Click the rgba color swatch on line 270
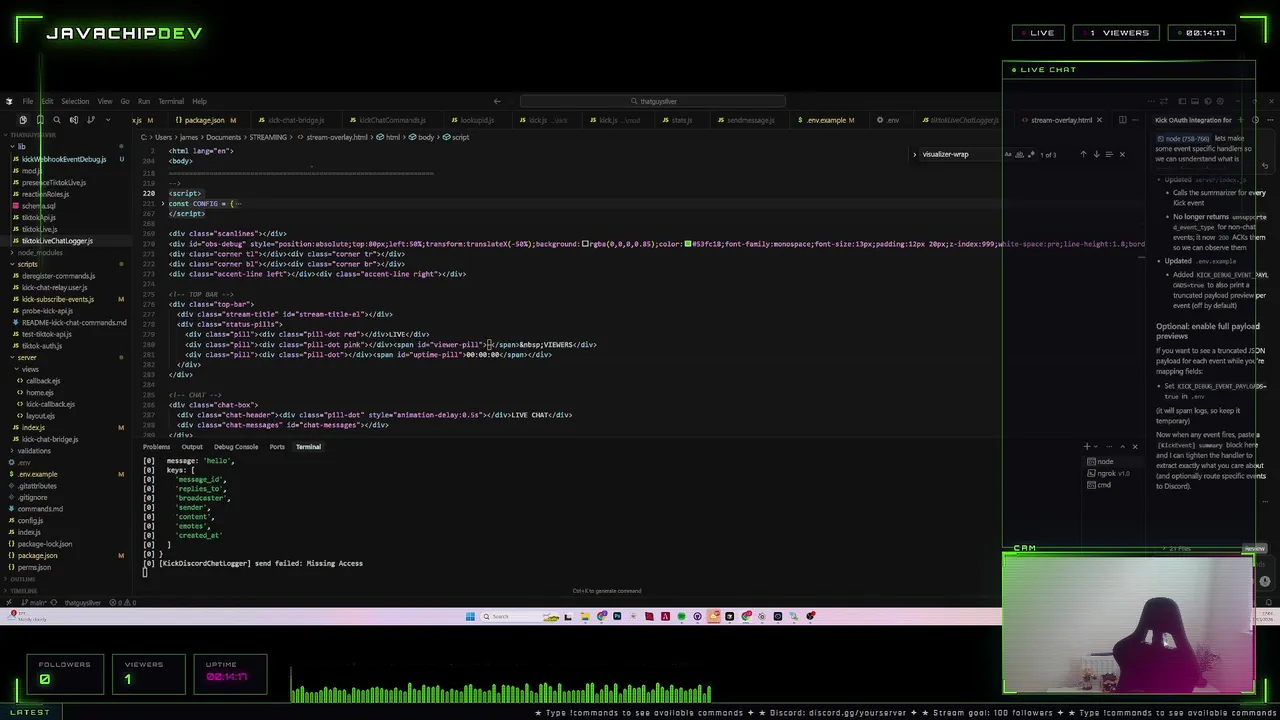The image size is (1280, 720). coord(586,244)
